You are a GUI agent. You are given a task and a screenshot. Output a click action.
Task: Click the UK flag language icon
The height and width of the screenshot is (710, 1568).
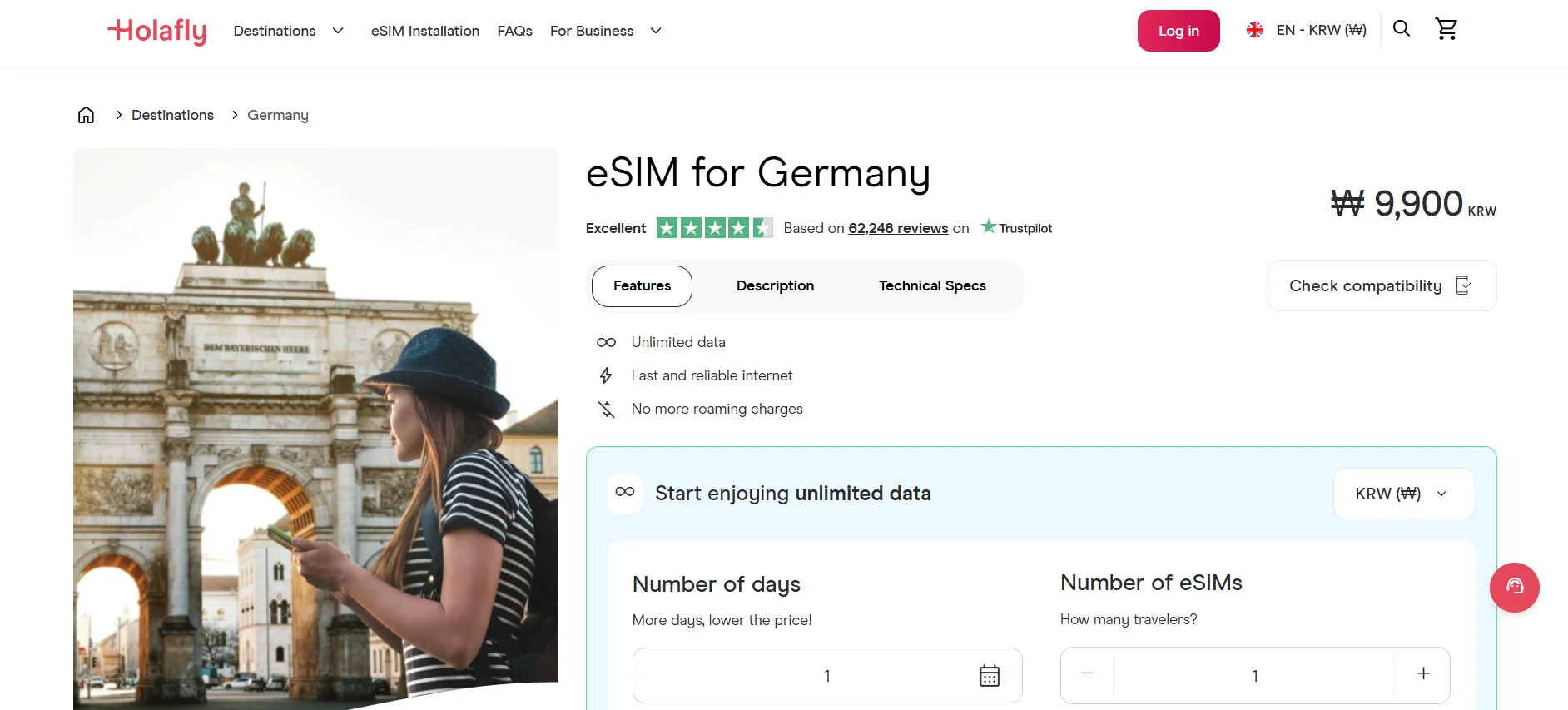pos(1253,29)
